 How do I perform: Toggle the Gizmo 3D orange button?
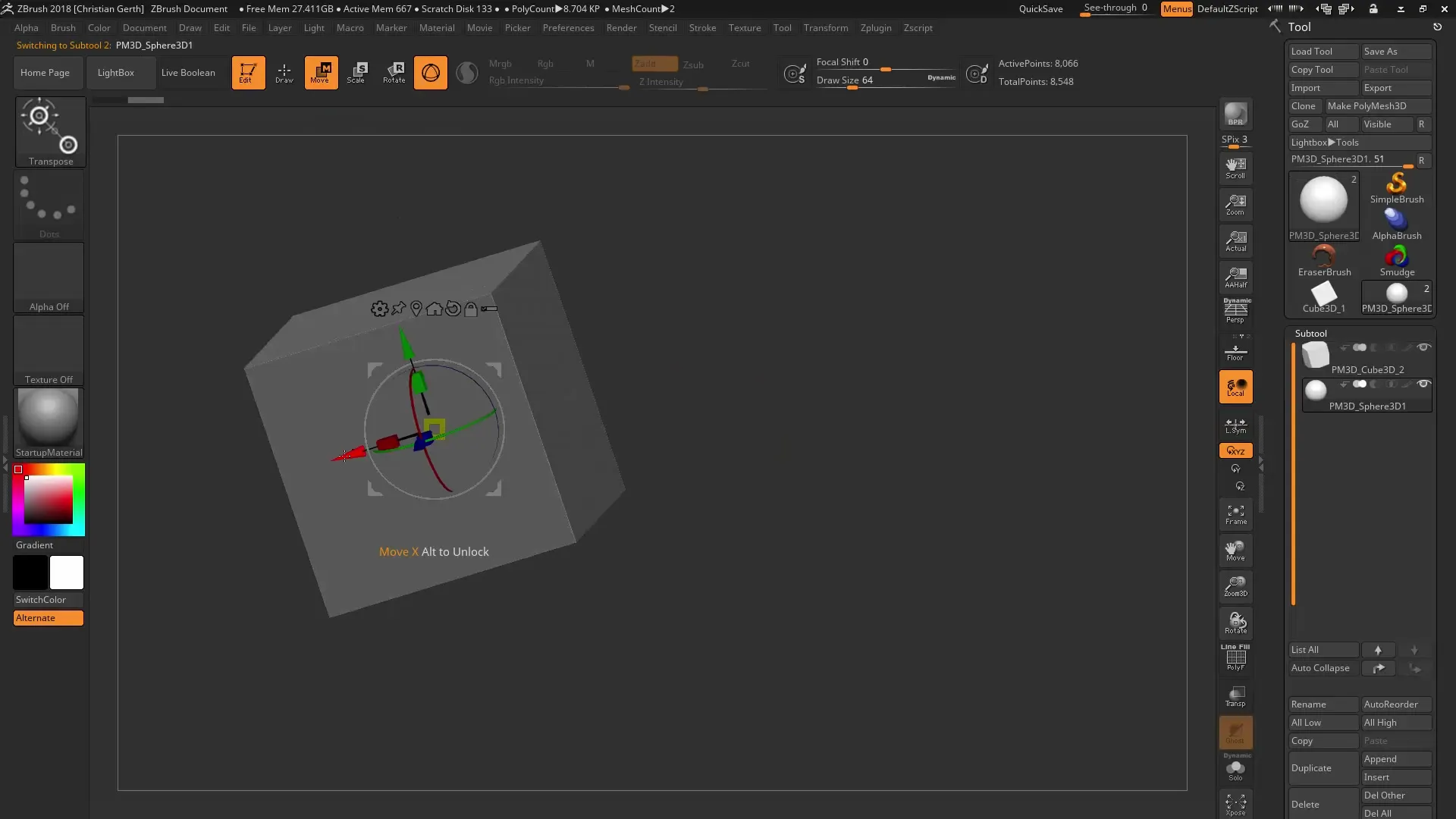[430, 73]
